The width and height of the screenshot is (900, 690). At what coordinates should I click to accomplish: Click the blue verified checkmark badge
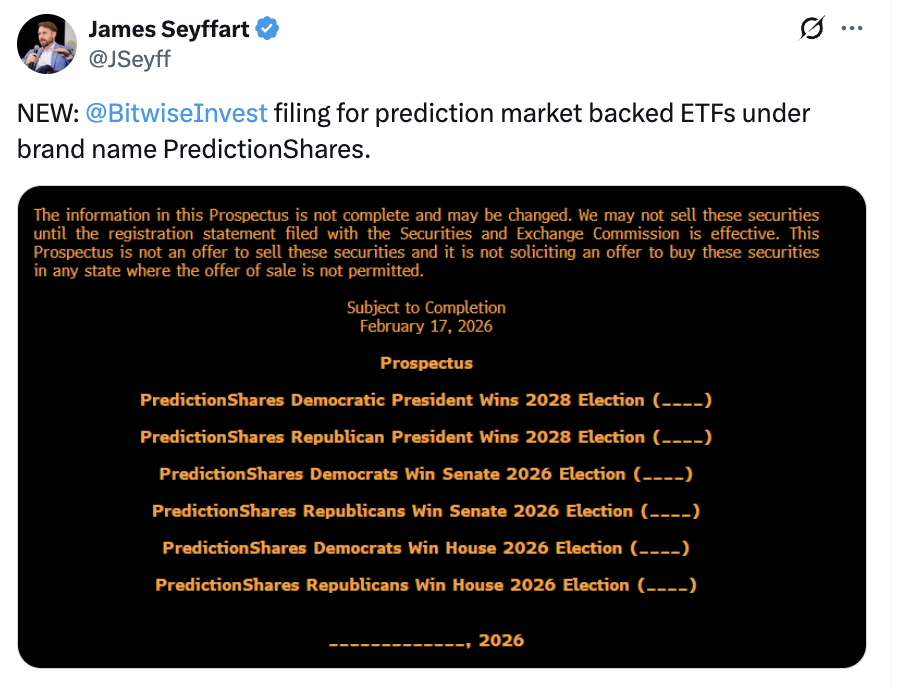266,29
